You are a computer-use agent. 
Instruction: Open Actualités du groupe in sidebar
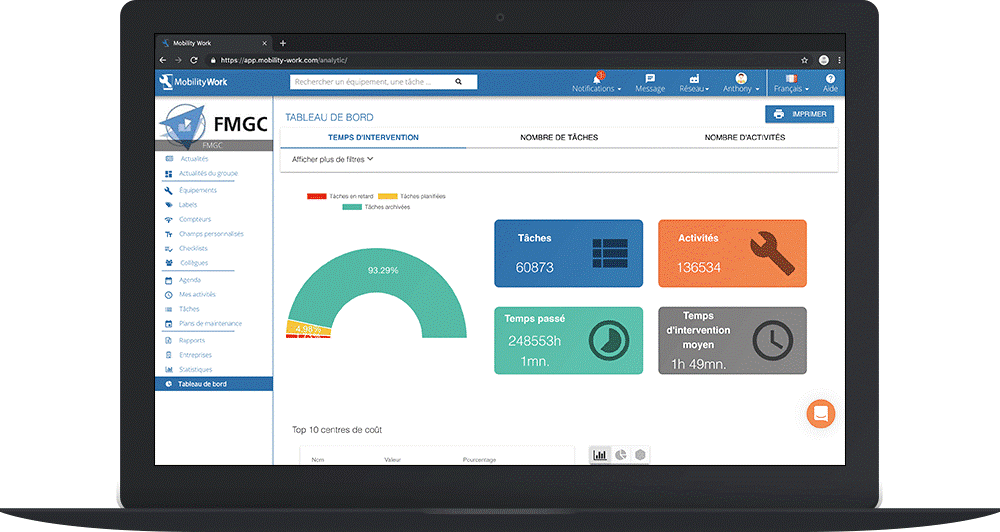[x=208, y=174]
